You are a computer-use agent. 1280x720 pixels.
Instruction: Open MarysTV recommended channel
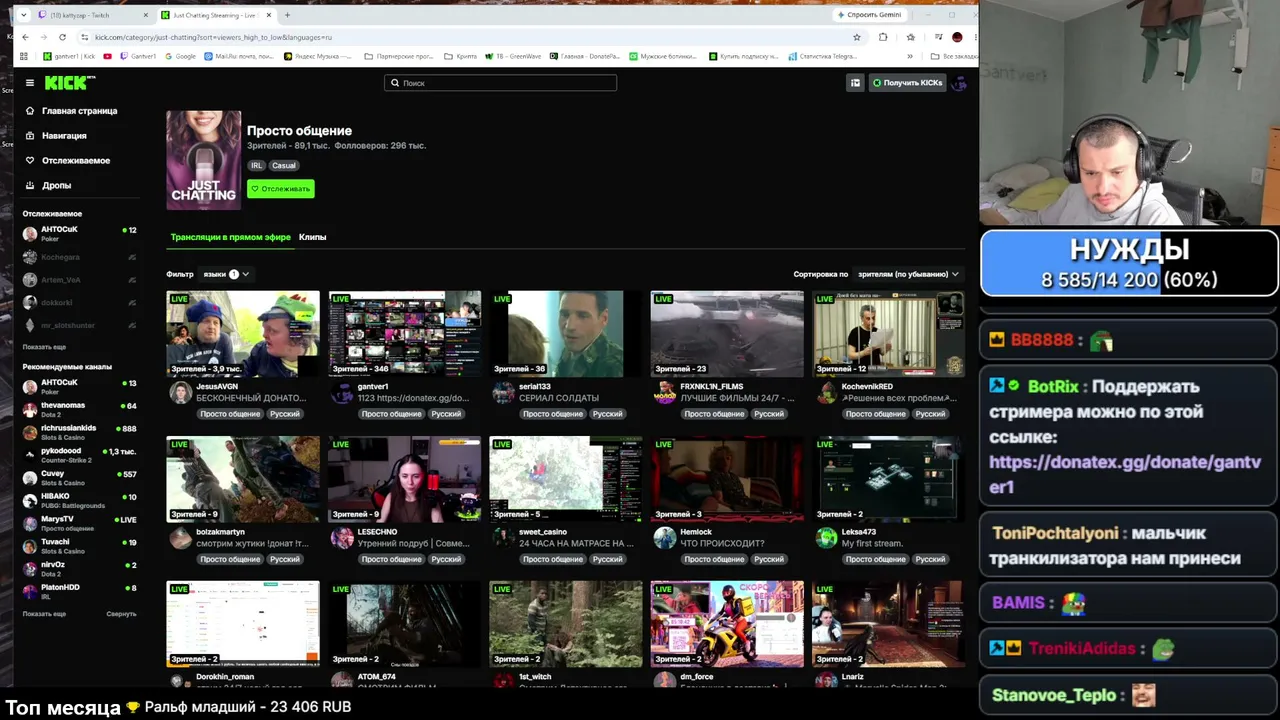coord(79,523)
